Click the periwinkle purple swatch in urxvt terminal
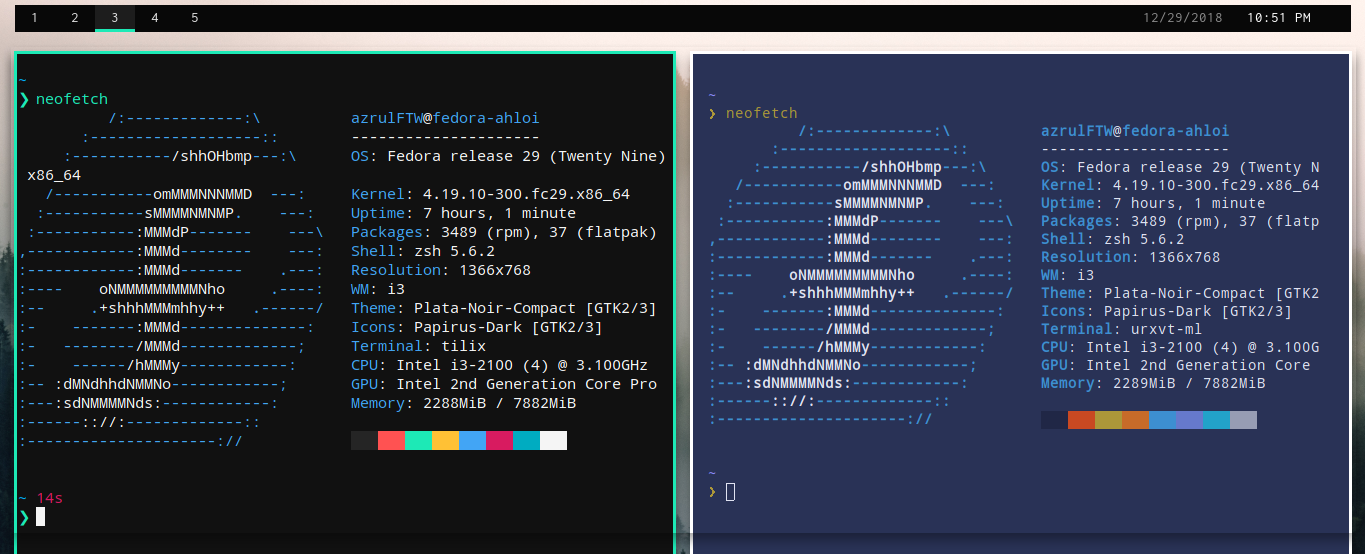Image resolution: width=1365 pixels, height=554 pixels. [1189, 420]
